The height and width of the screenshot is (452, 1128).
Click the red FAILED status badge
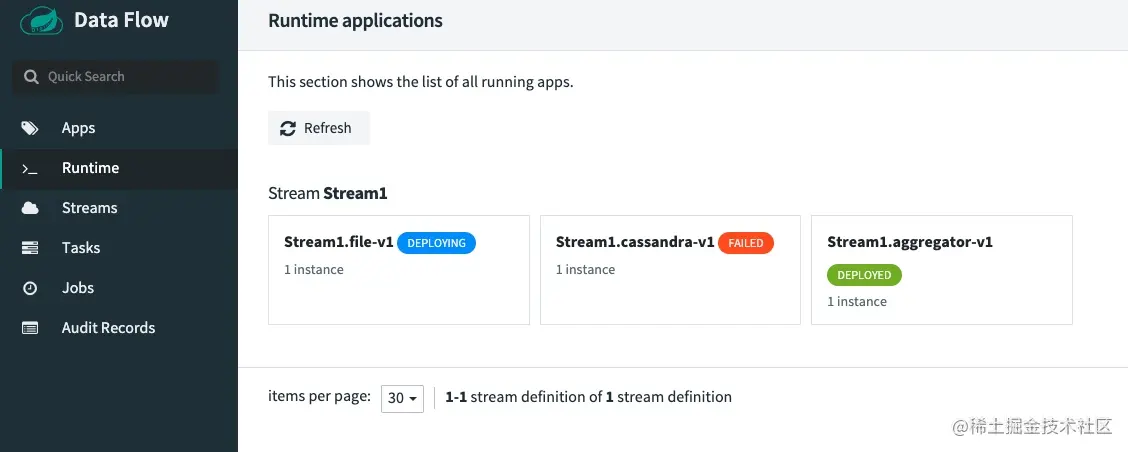click(x=745, y=243)
